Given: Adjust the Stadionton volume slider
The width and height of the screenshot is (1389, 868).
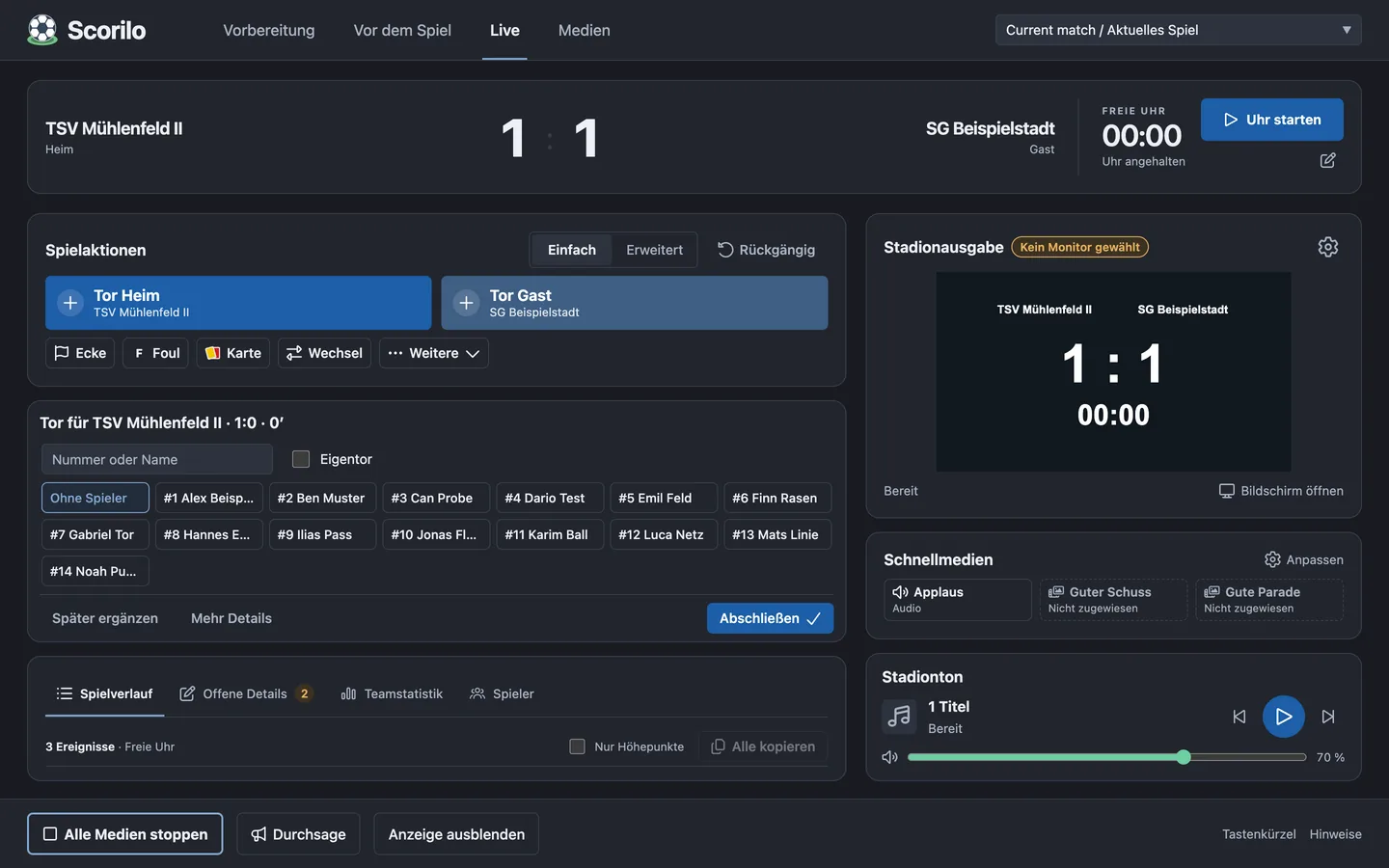Looking at the screenshot, I should 1107,757.
